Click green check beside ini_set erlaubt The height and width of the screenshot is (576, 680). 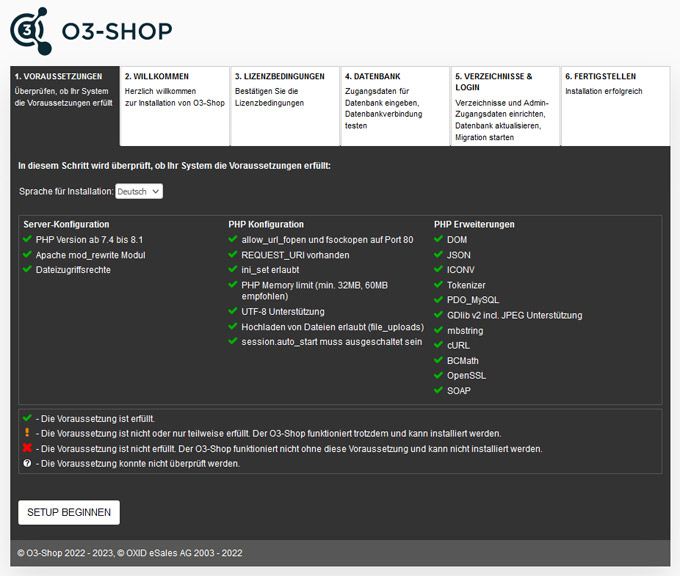point(233,269)
